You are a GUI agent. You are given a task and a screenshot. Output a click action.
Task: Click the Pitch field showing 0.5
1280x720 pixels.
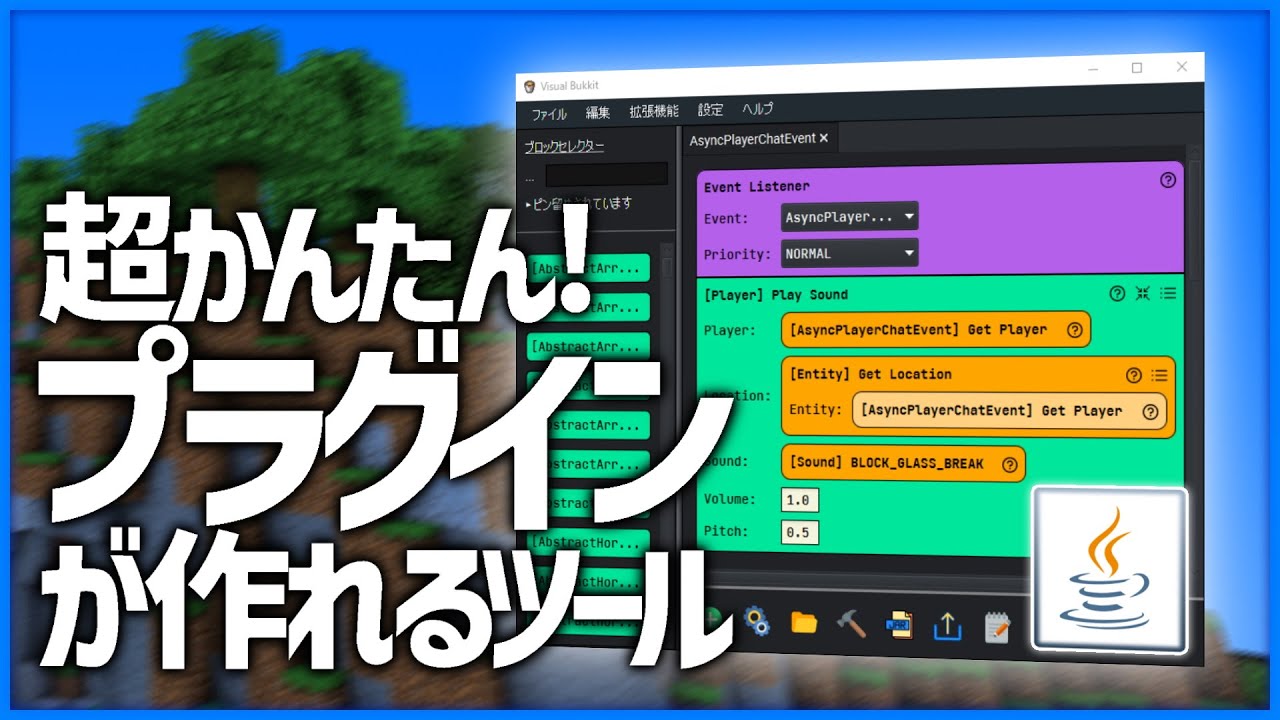tap(800, 532)
